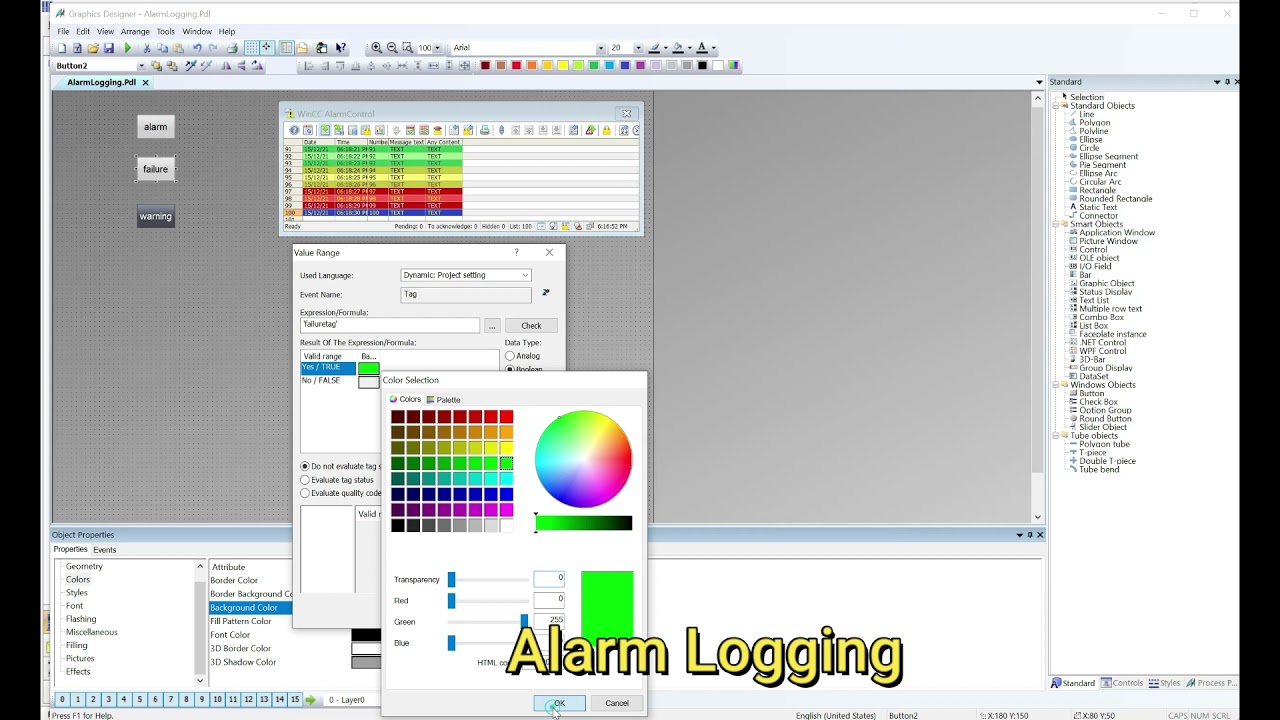Image resolution: width=1280 pixels, height=720 pixels.
Task: Collapse the Windows Objects tree node
Action: coord(1056,385)
